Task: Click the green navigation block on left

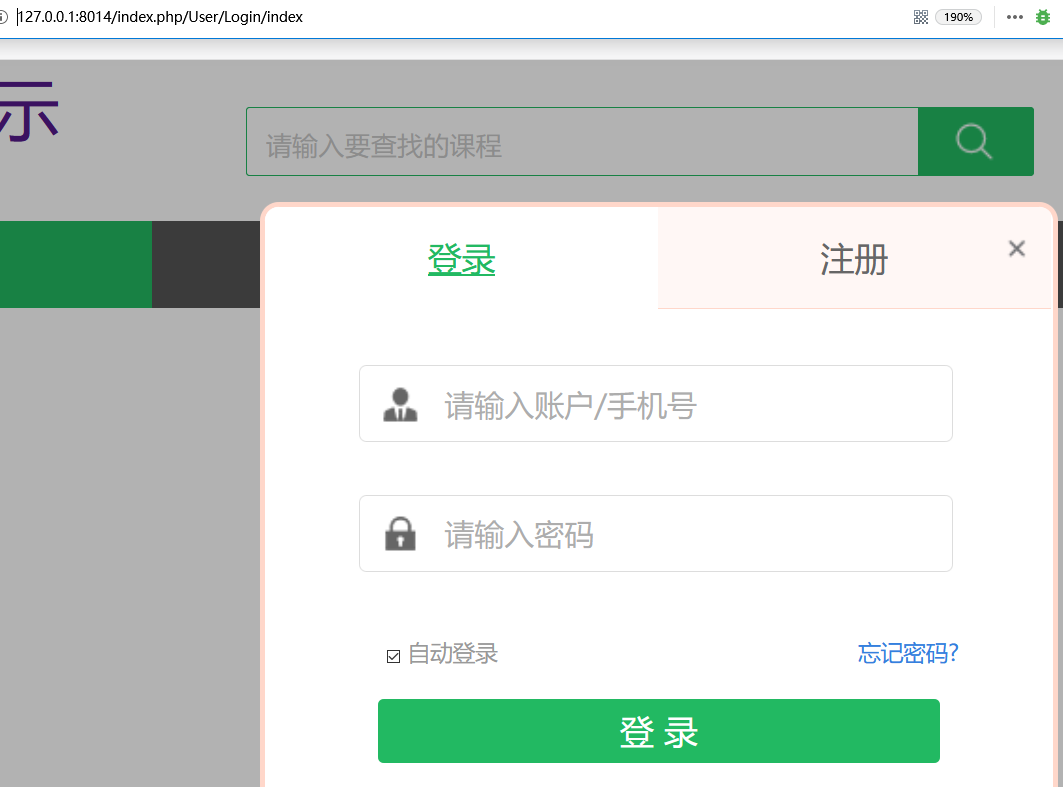Action: pyautogui.click(x=76, y=264)
